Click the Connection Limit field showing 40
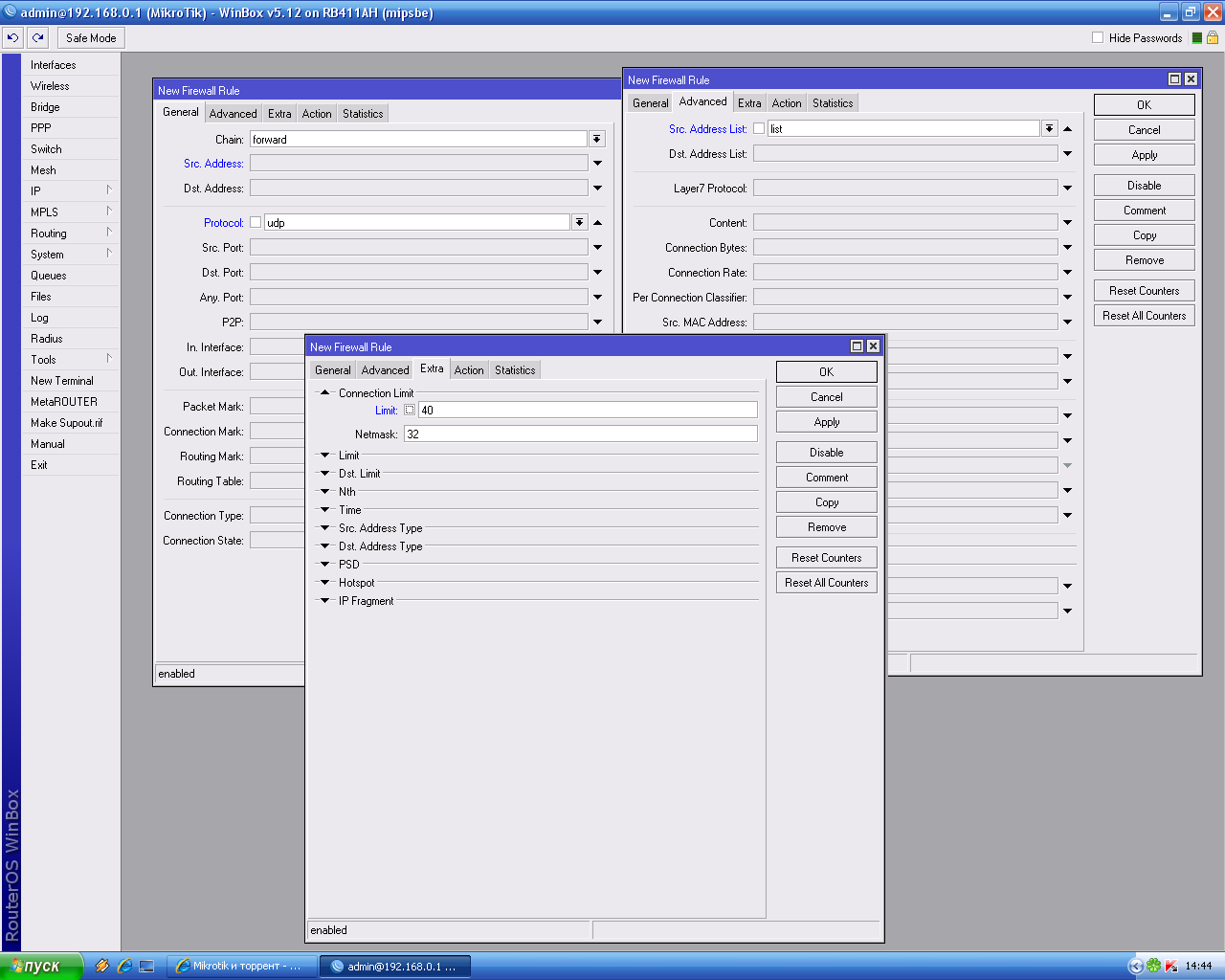 click(x=588, y=410)
